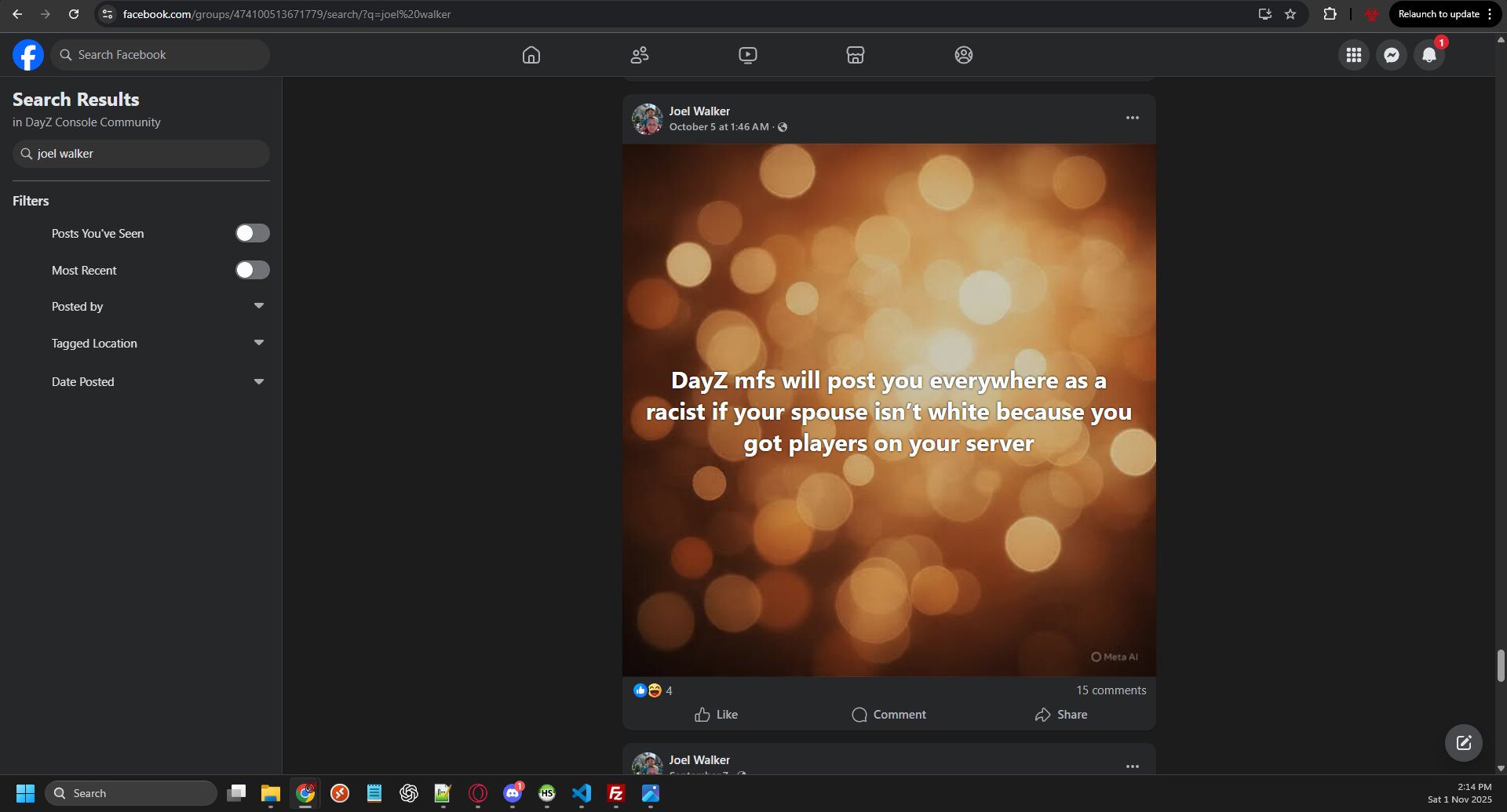Go back to the previous page
The width and height of the screenshot is (1507, 812).
coord(17,14)
